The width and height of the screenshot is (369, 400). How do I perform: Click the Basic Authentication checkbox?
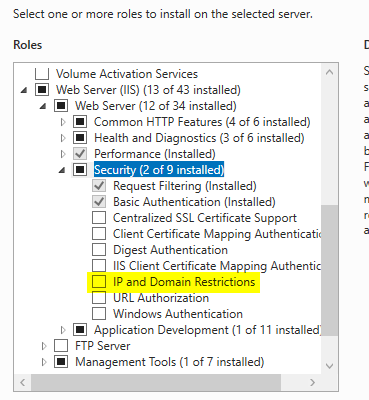pos(99,202)
